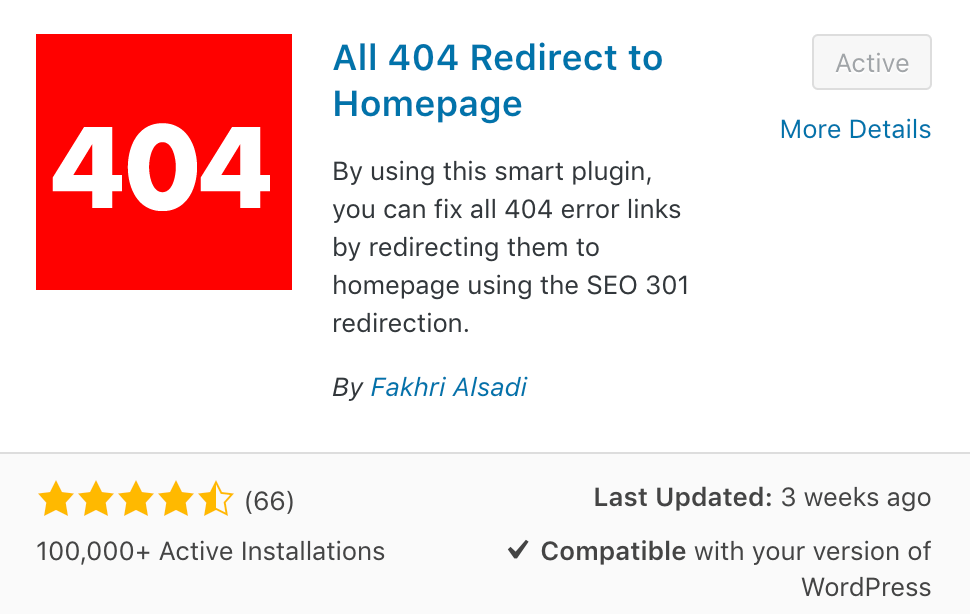Click the white 404 numerals in the logo
Viewport: 970px width, 614px height.
pos(161,168)
